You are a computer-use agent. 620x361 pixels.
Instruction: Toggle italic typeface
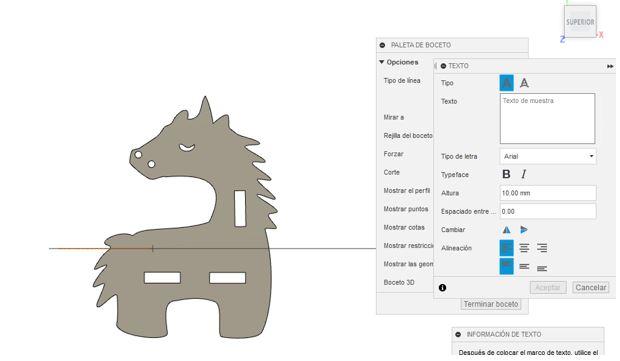click(524, 174)
